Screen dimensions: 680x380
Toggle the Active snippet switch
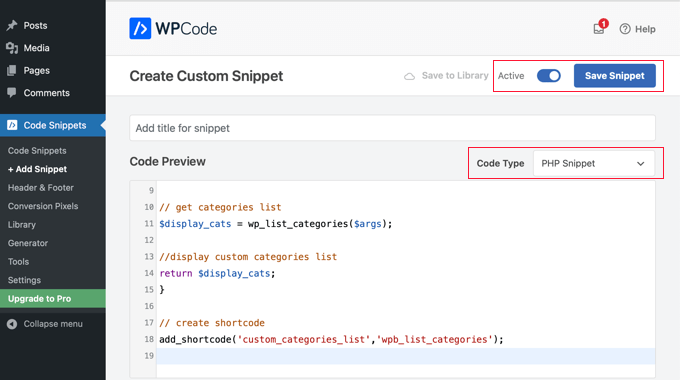[x=549, y=76]
